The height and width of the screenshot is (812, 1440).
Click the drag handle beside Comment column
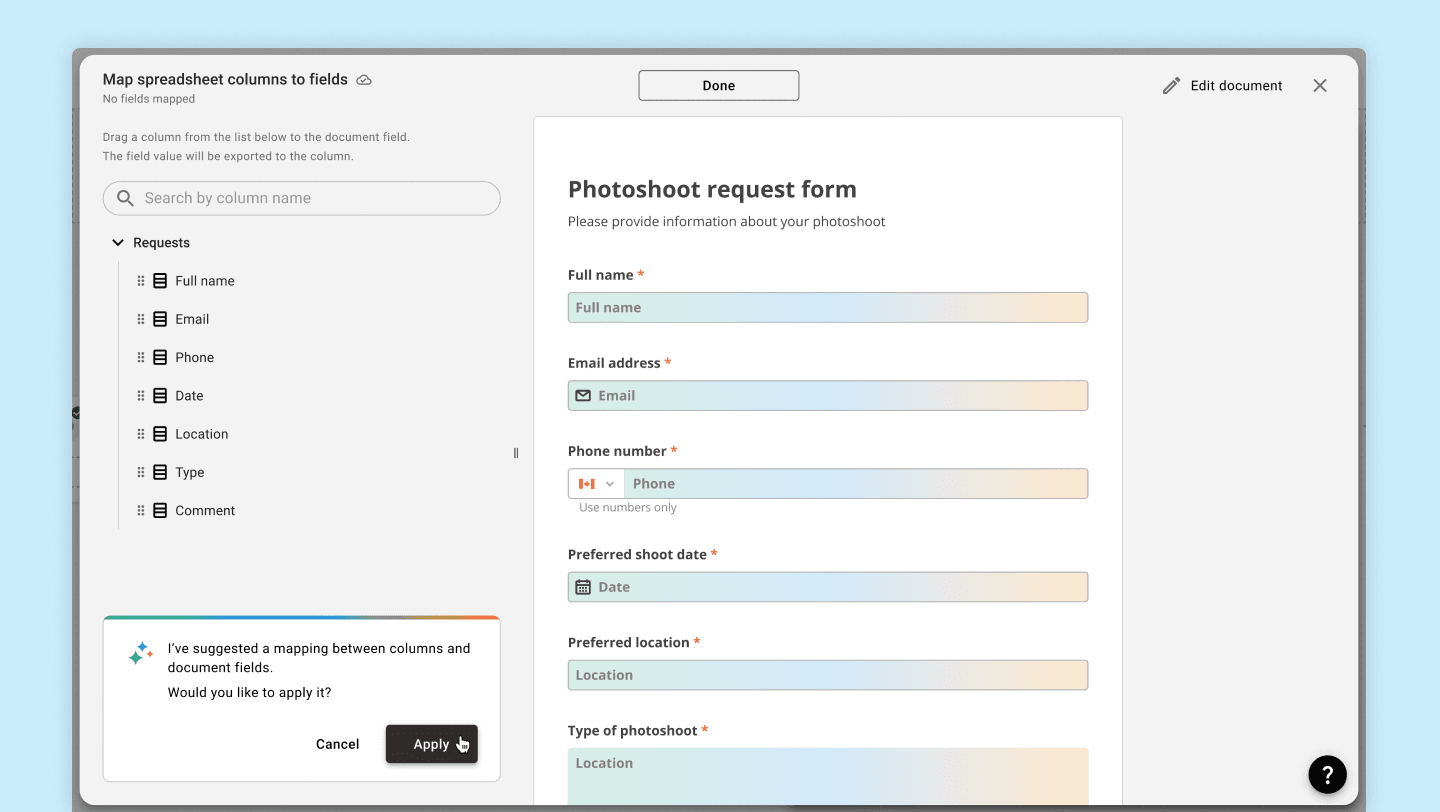click(141, 510)
